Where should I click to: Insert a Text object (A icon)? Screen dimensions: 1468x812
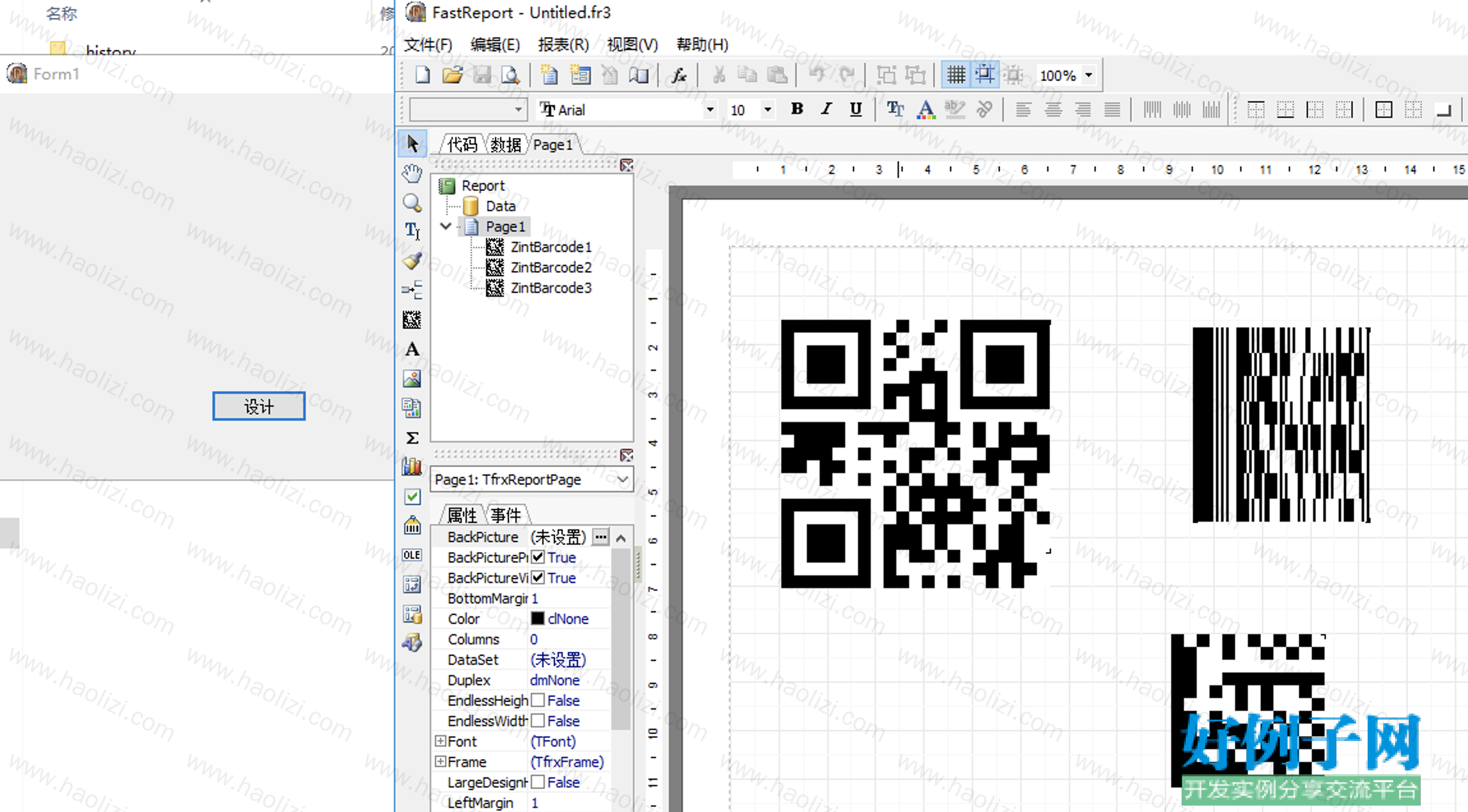coord(412,349)
